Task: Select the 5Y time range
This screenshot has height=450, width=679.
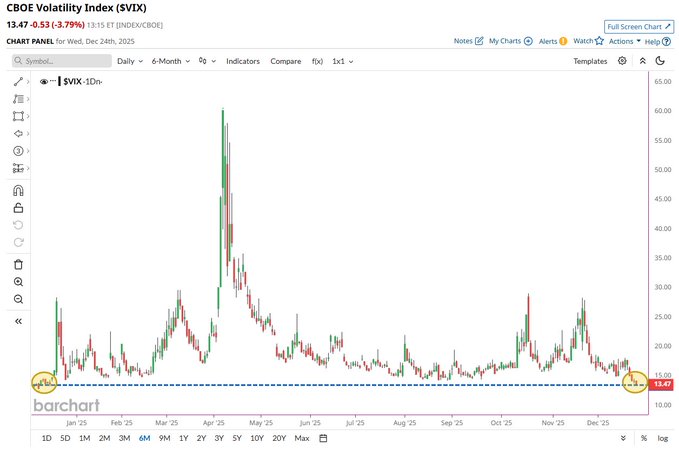Action: (237, 438)
